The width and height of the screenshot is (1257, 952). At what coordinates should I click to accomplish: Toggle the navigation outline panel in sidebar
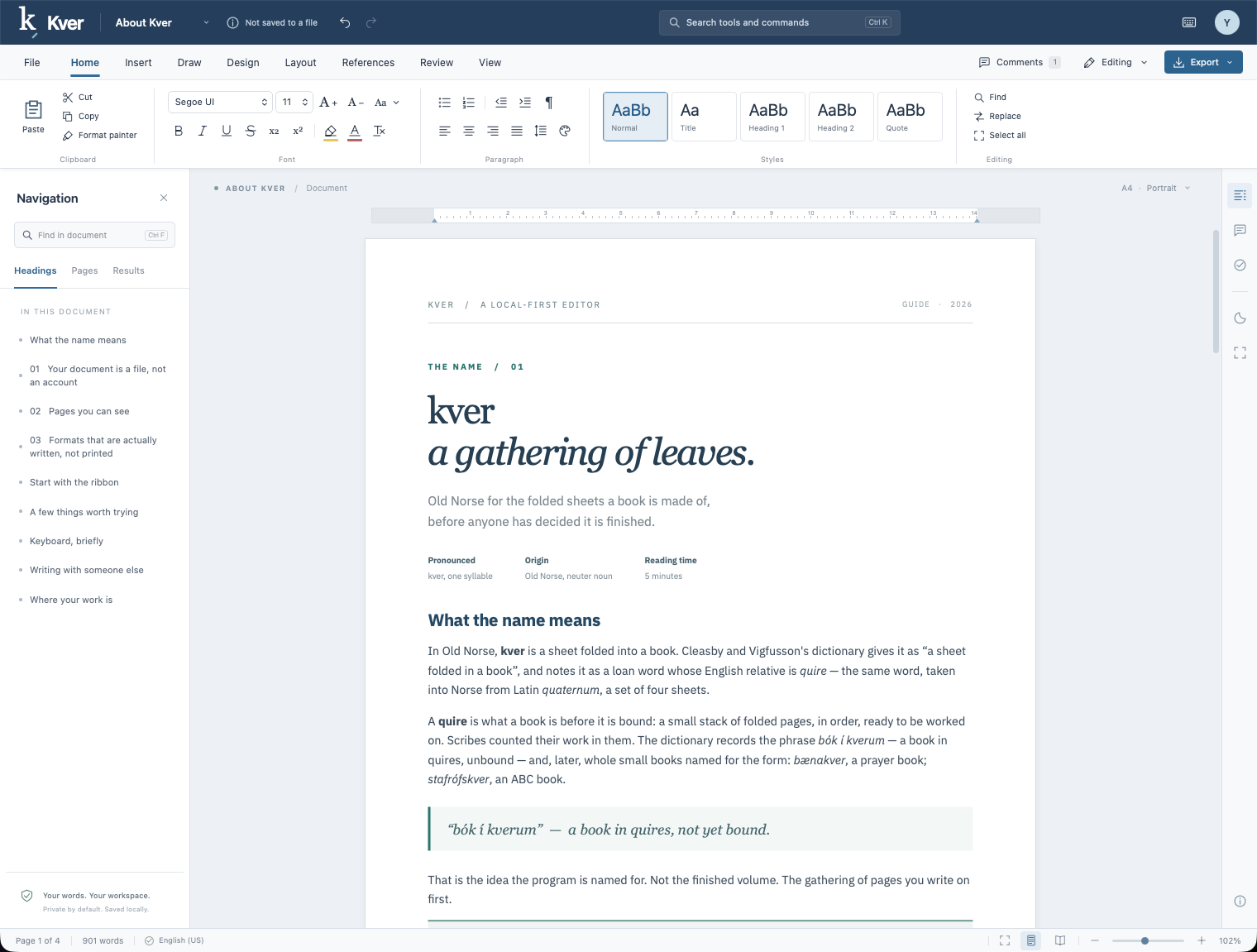coord(1240,195)
